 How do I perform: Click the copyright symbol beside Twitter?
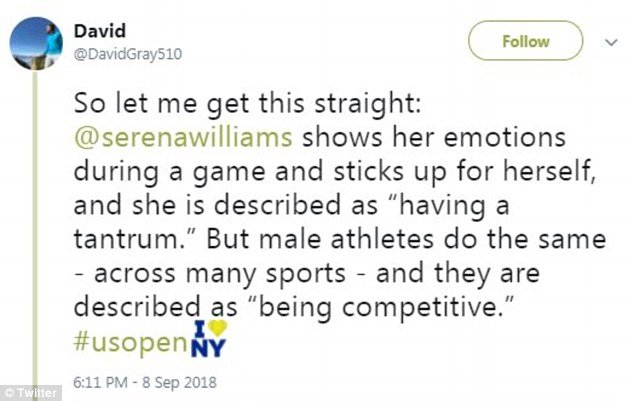tap(8, 393)
